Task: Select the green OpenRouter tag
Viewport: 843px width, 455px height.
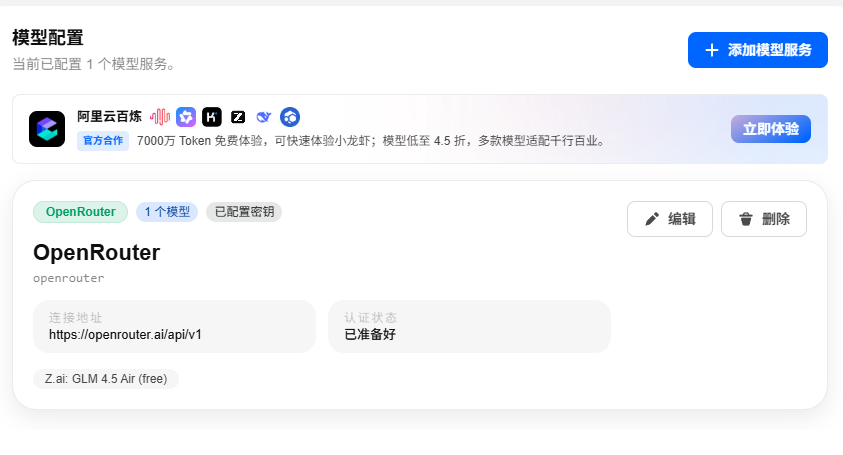Action: 80,212
